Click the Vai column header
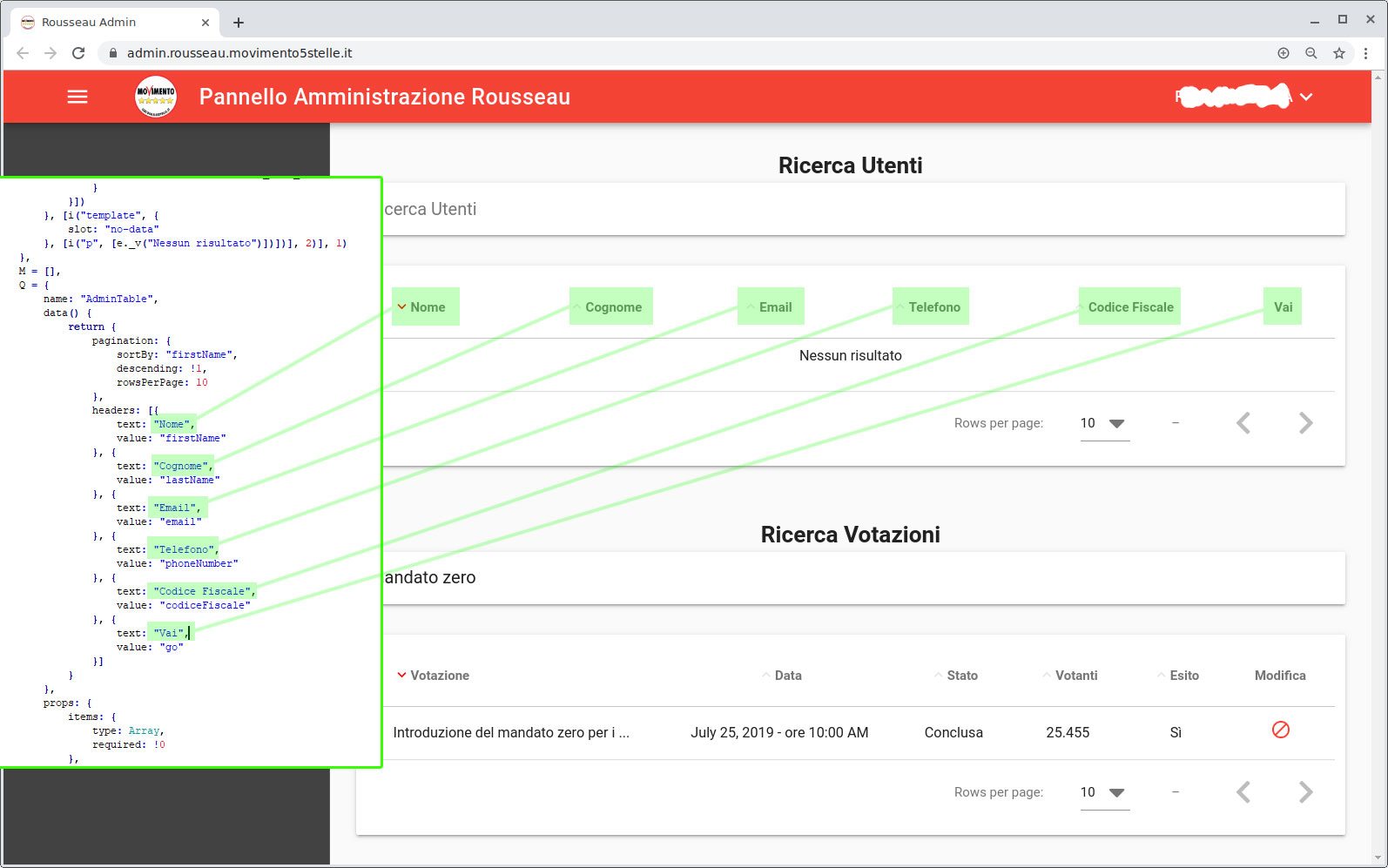The height and width of the screenshot is (868, 1388). [1283, 306]
